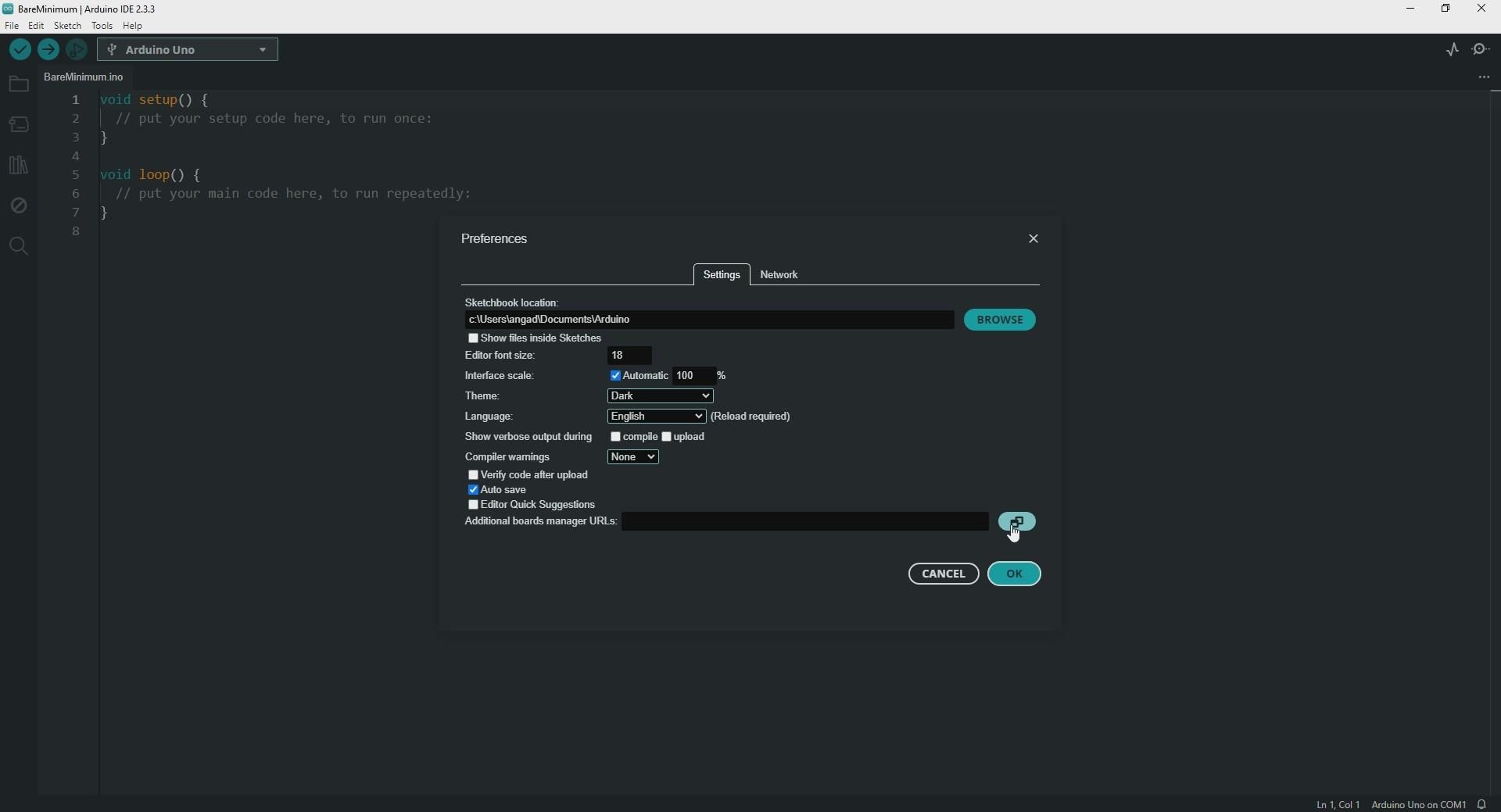Screen dimensions: 1501x812
Task: Click the Verify sketch checkmark icon
Action: pos(20,50)
